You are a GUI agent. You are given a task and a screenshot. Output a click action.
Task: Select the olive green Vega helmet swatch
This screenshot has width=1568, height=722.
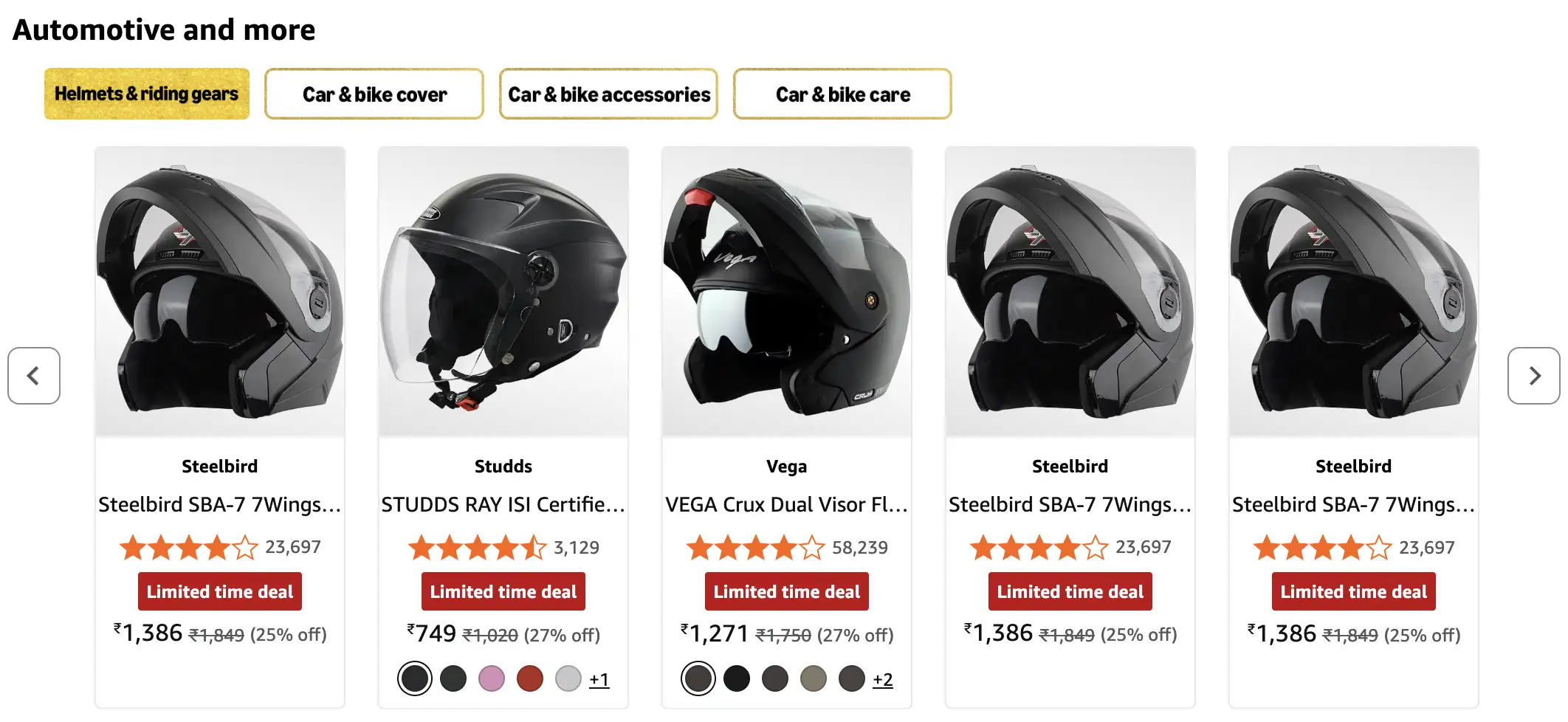tap(814, 678)
